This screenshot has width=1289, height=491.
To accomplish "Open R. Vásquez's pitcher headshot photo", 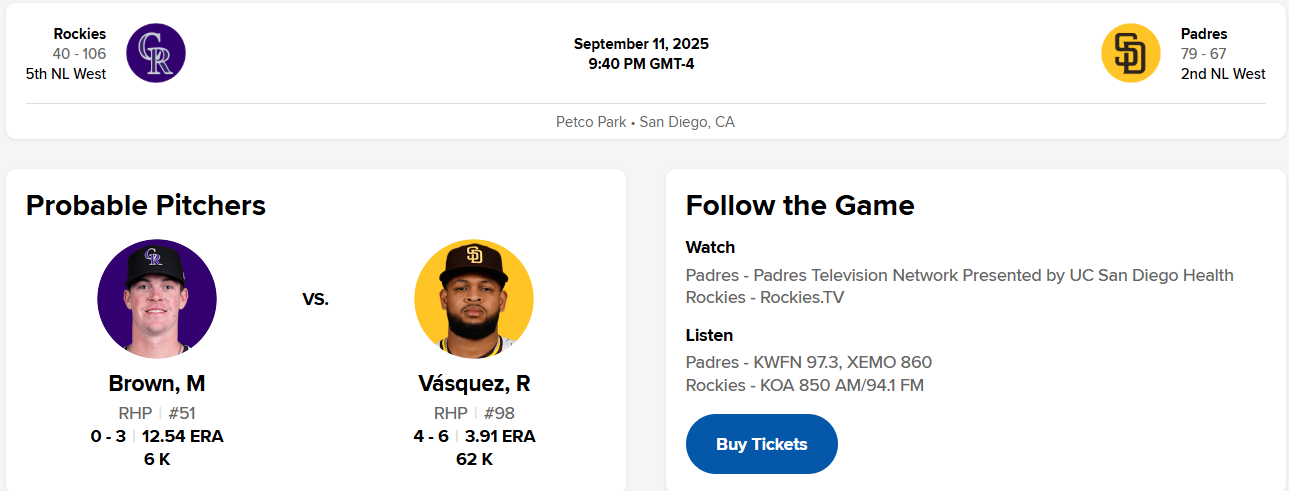I will (474, 298).
